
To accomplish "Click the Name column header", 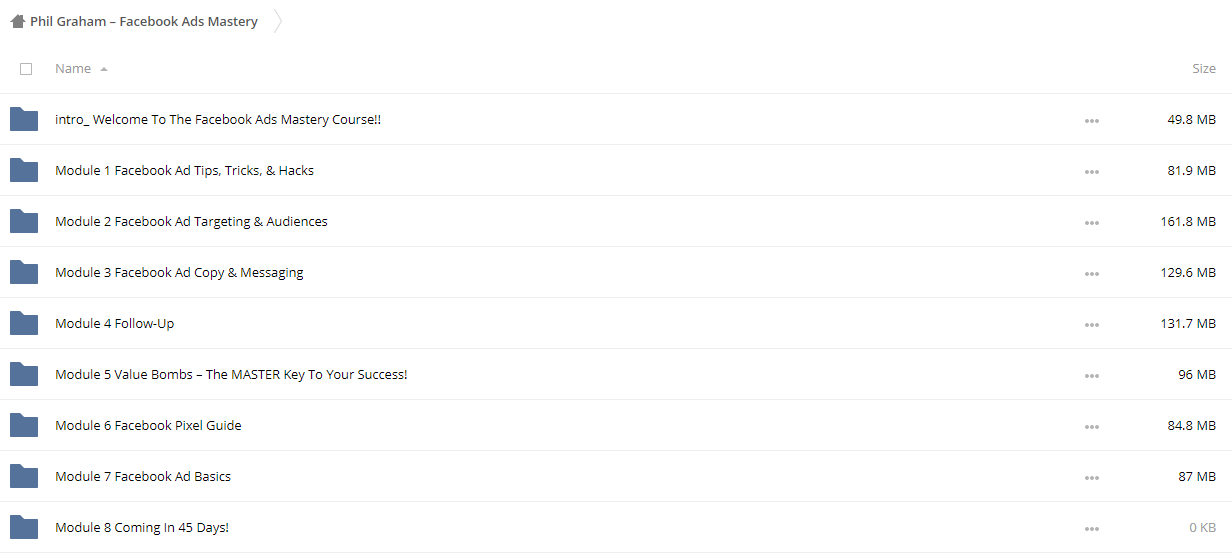I will (x=73, y=69).
